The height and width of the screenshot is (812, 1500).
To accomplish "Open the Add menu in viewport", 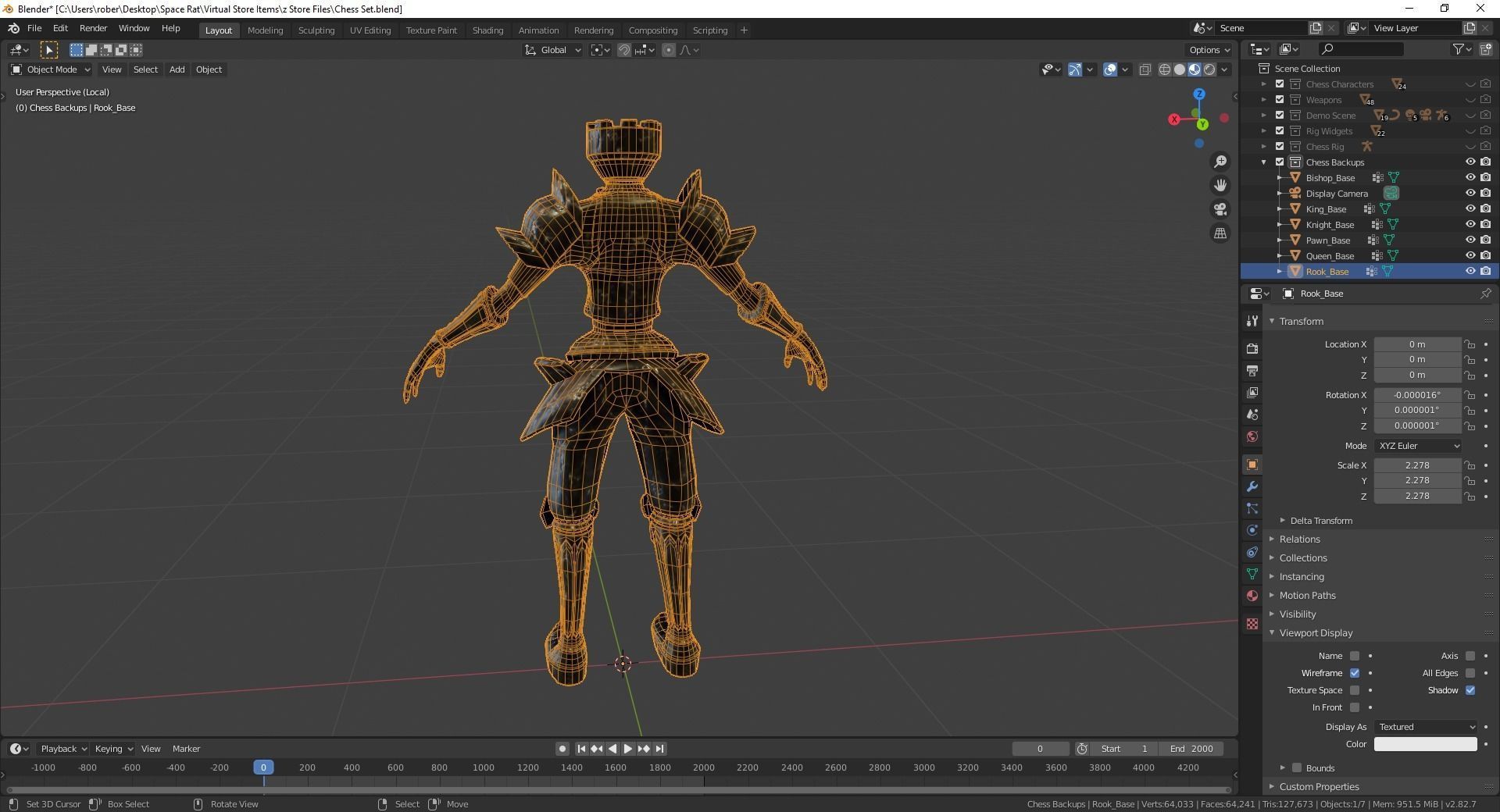I will [x=177, y=69].
